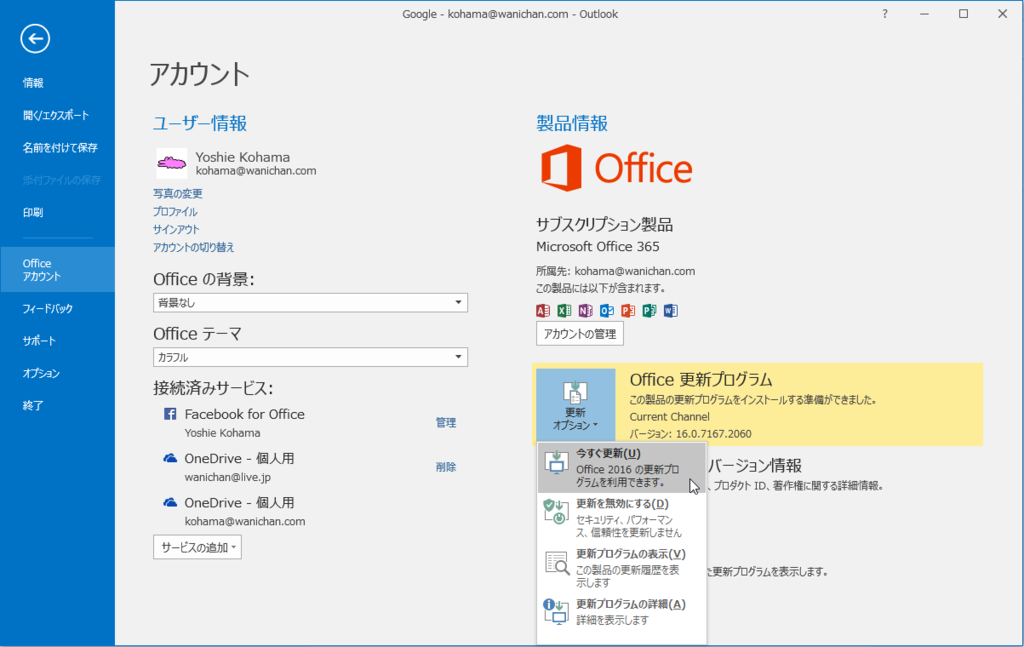Image resolution: width=1024 pixels, height=647 pixels.
Task: Click 管理 link for Facebook for Office
Action: pos(446,422)
